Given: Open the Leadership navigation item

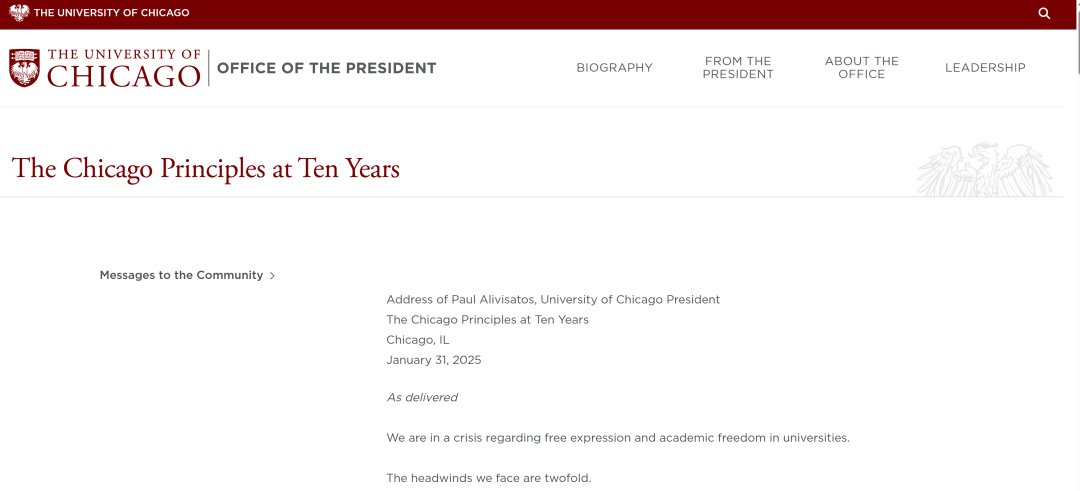Looking at the screenshot, I should (985, 68).
